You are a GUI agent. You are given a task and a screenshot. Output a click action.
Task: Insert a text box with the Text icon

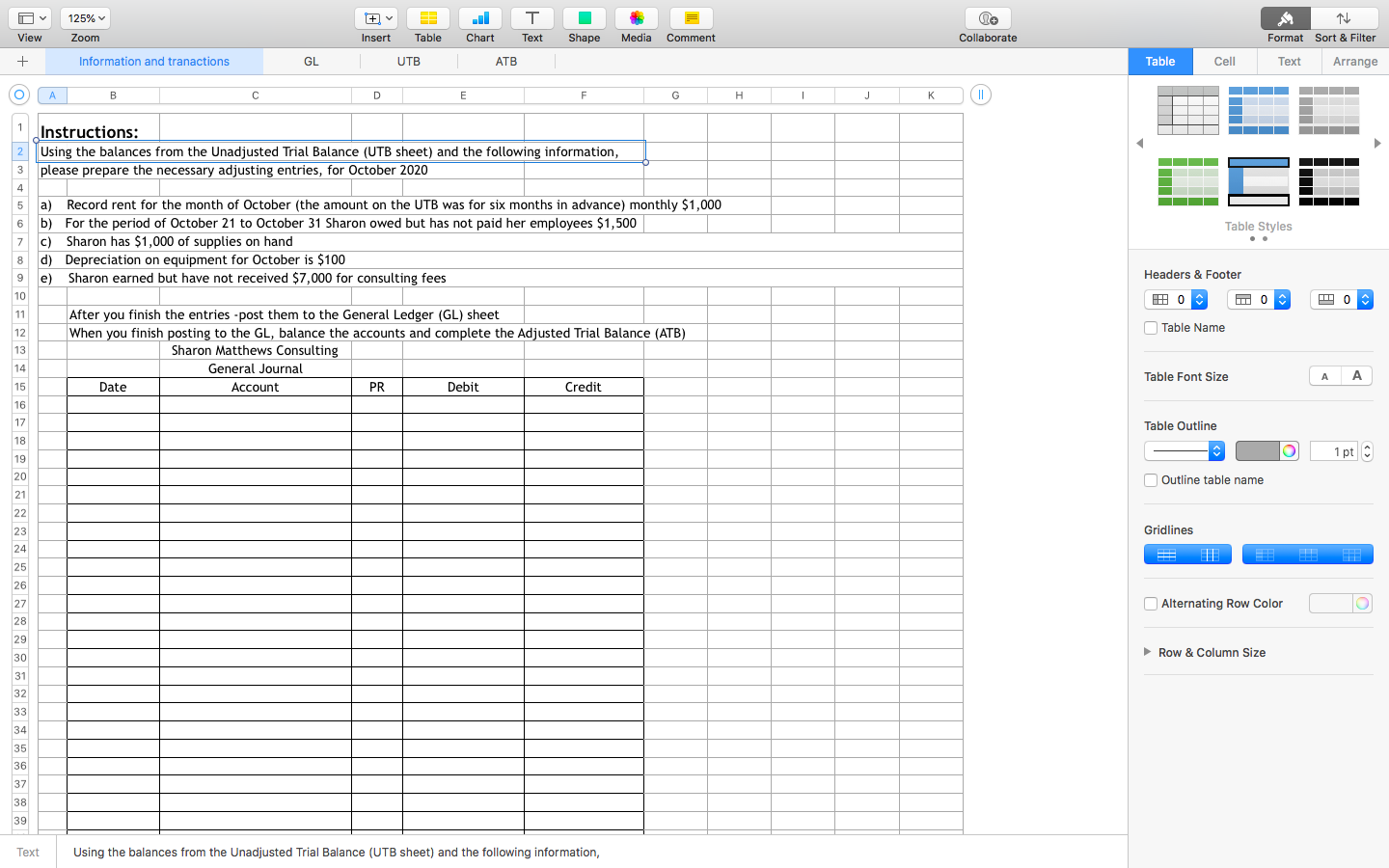pyautogui.click(x=531, y=17)
